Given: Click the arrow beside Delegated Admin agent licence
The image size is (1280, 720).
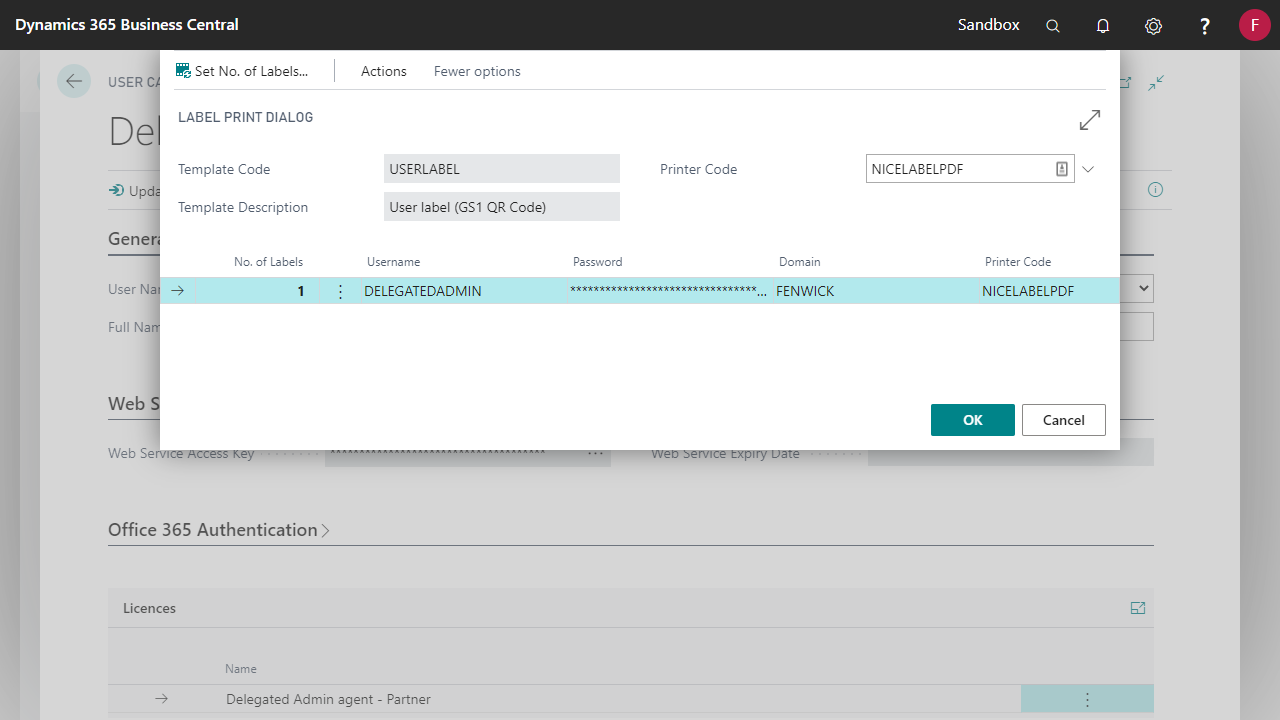Looking at the screenshot, I should [162, 699].
